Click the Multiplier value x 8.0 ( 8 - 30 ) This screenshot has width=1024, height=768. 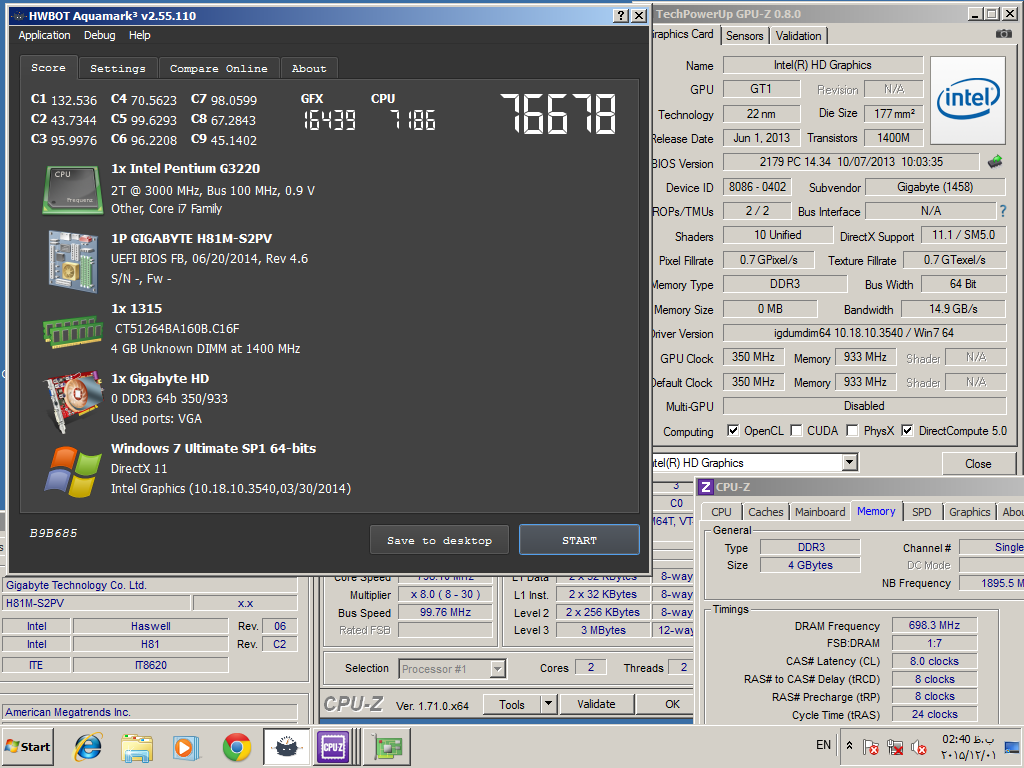coord(445,594)
